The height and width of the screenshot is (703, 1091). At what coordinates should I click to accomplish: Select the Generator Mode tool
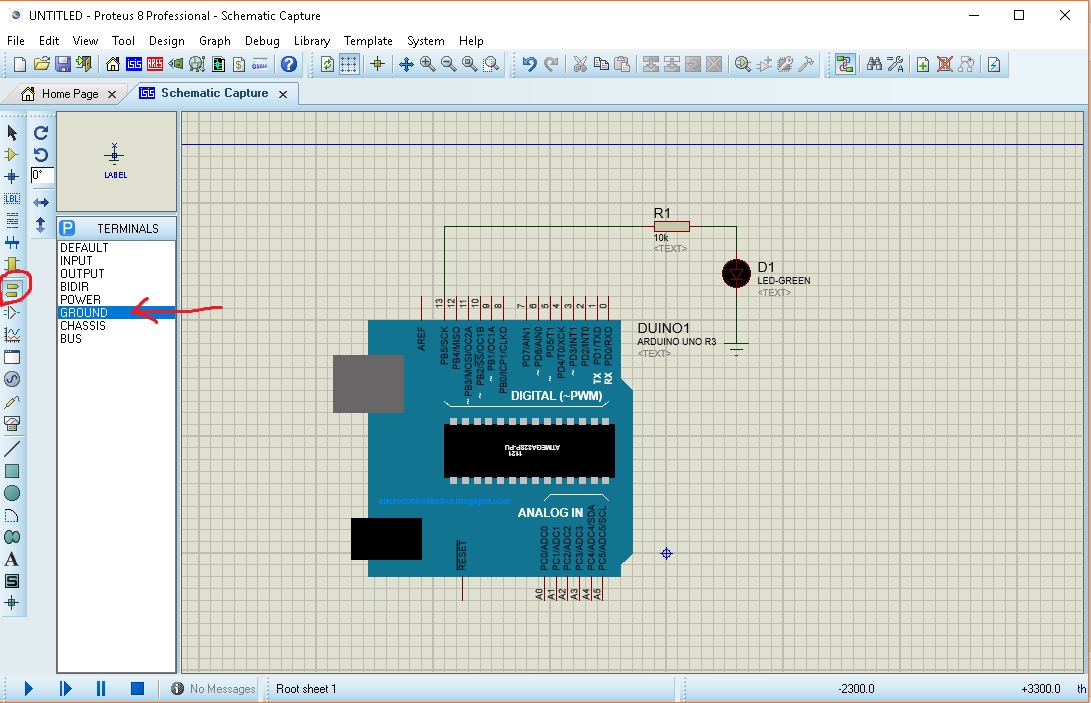point(13,377)
